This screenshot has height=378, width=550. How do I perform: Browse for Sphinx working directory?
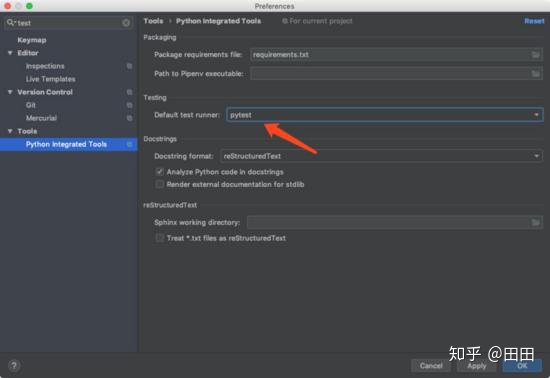click(x=535, y=222)
